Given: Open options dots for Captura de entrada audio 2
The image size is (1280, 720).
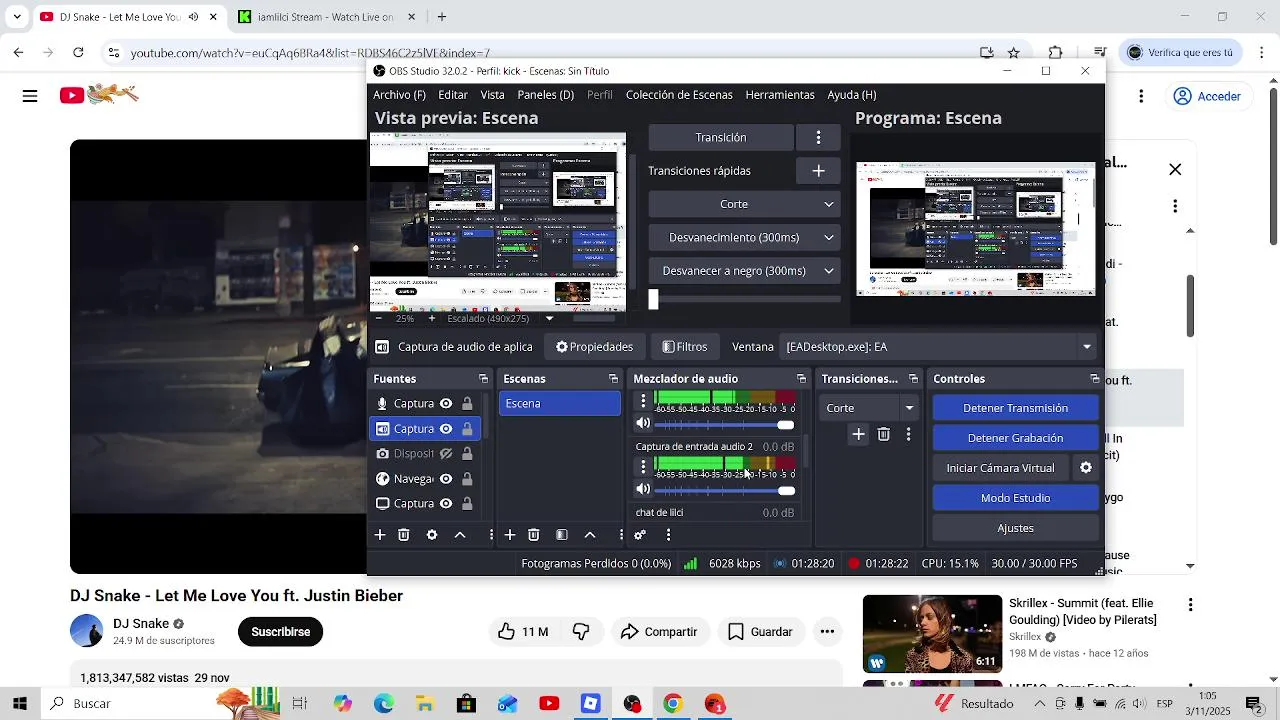Looking at the screenshot, I should tap(643, 467).
